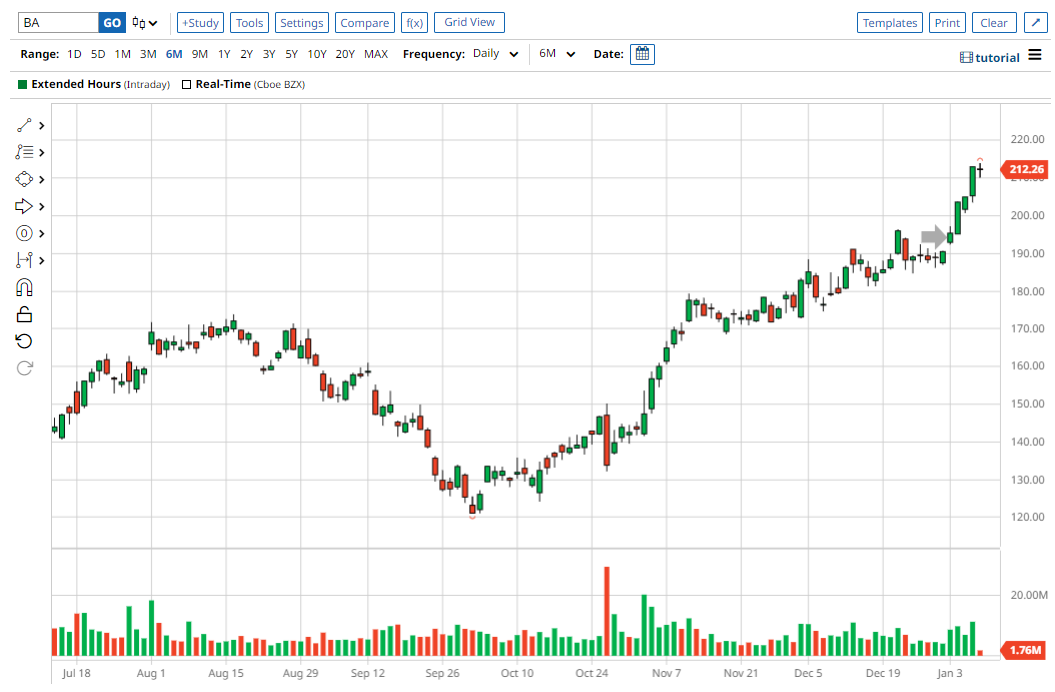Open the Fibonacci list tool icon
This screenshot has height=692, width=1055.
[x=24, y=152]
